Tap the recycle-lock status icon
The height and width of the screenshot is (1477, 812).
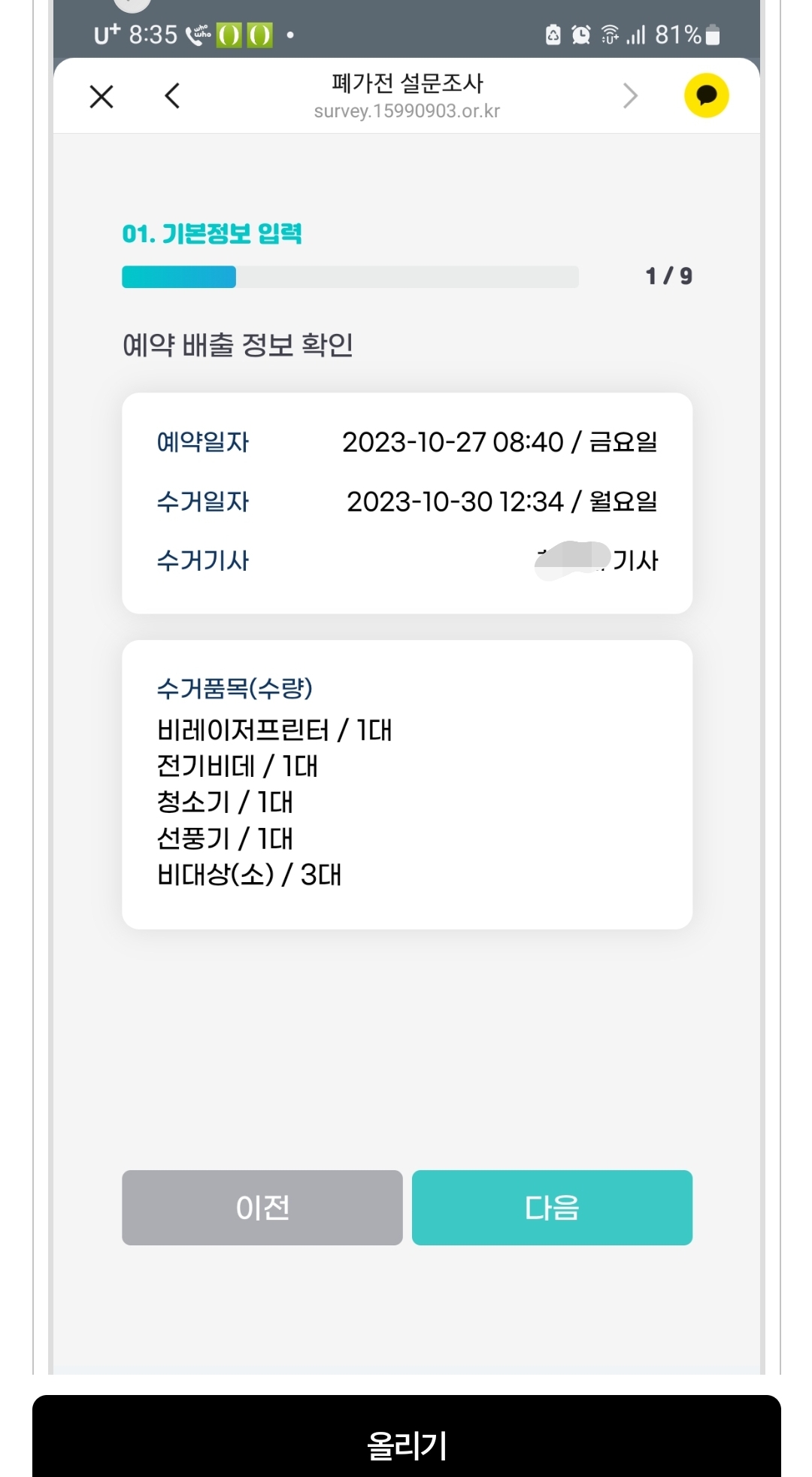pyautogui.click(x=553, y=35)
